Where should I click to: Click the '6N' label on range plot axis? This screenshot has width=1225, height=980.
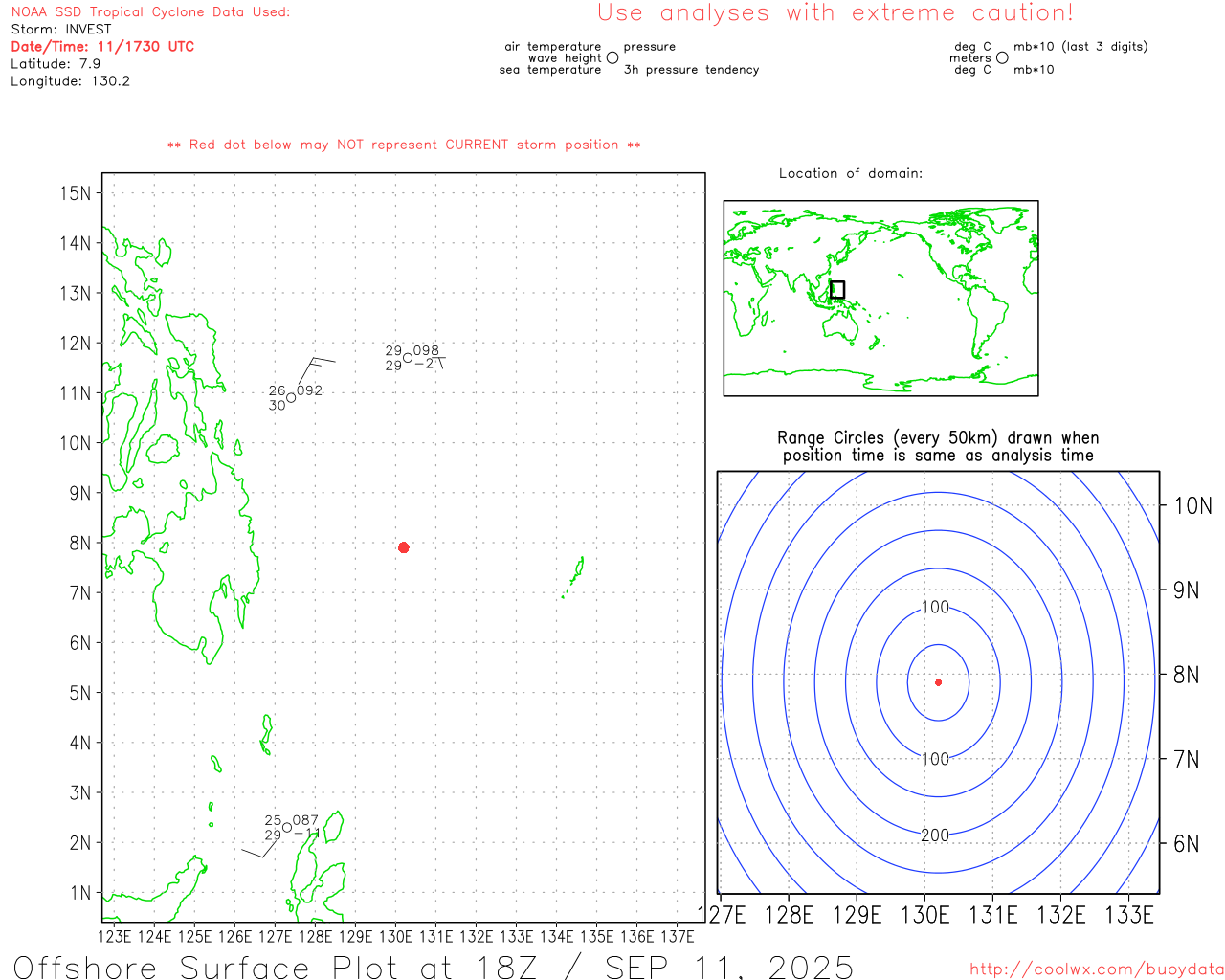[x=1187, y=843]
